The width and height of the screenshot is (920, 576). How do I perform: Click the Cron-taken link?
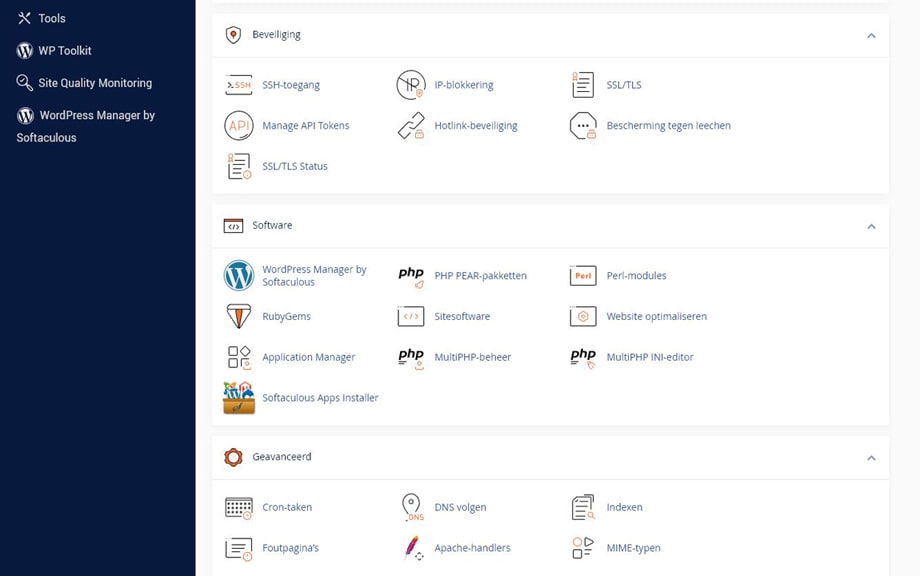coord(287,507)
